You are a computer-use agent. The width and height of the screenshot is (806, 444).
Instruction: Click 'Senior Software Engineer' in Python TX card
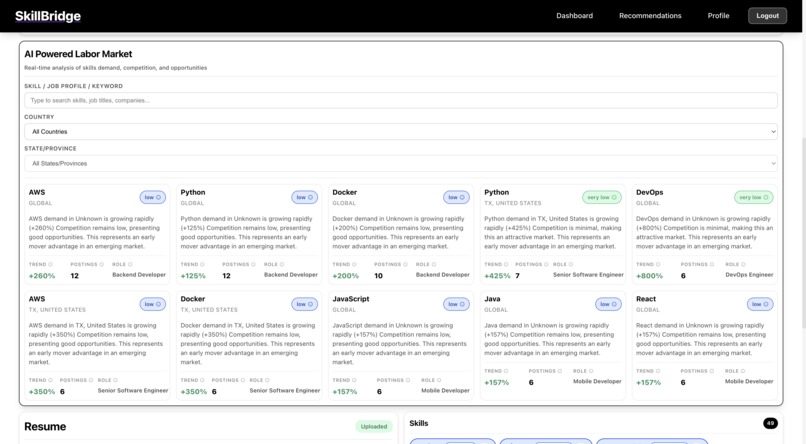[x=588, y=275]
